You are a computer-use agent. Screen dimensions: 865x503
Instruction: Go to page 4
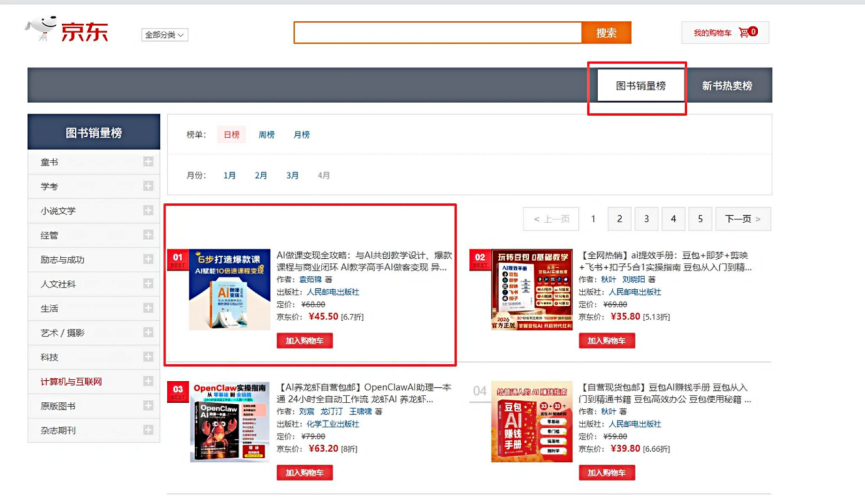tap(673, 219)
